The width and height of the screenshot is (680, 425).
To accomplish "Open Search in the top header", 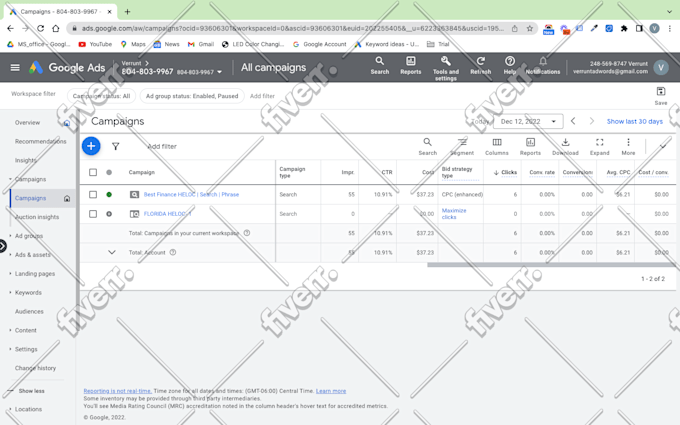I will pyautogui.click(x=379, y=66).
